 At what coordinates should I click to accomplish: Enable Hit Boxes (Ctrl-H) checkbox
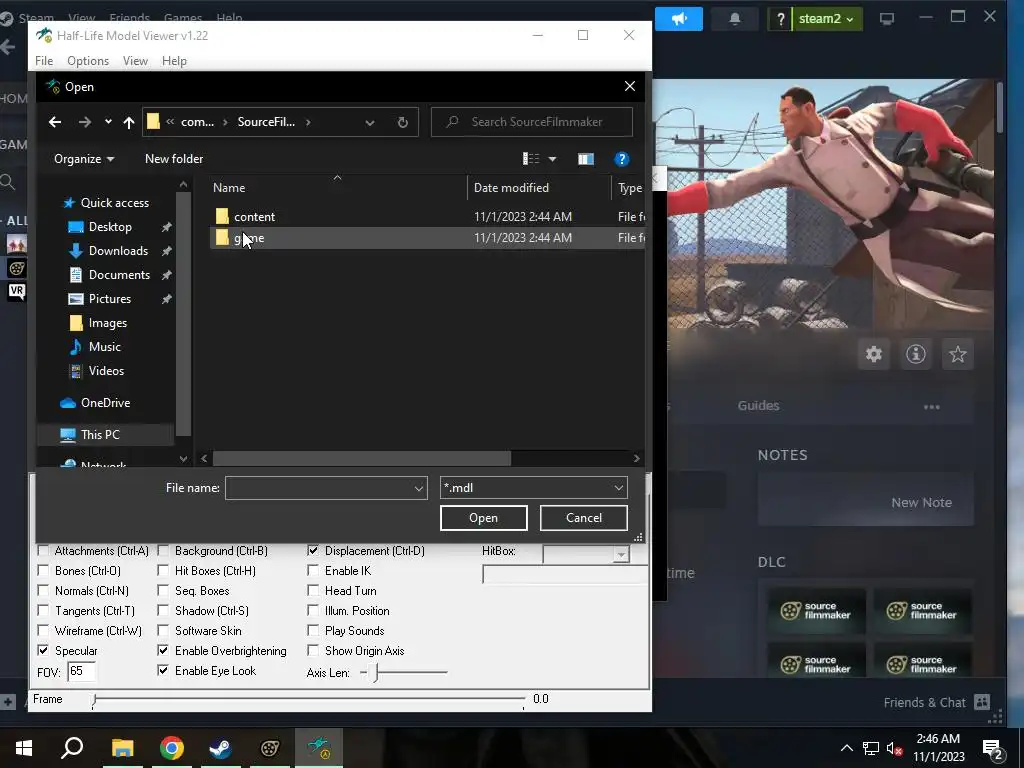point(163,571)
